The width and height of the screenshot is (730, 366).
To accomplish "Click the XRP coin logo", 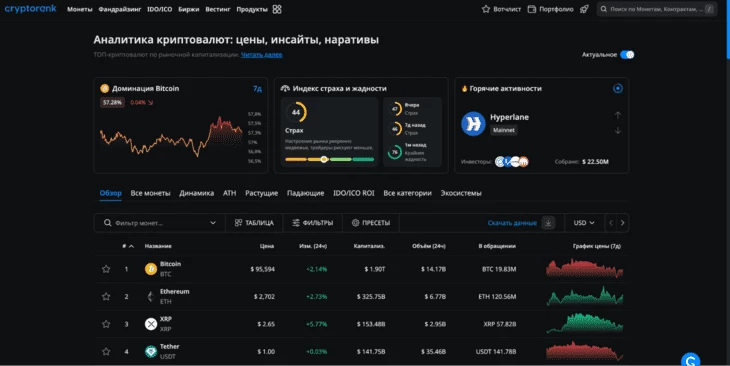I will coord(151,324).
